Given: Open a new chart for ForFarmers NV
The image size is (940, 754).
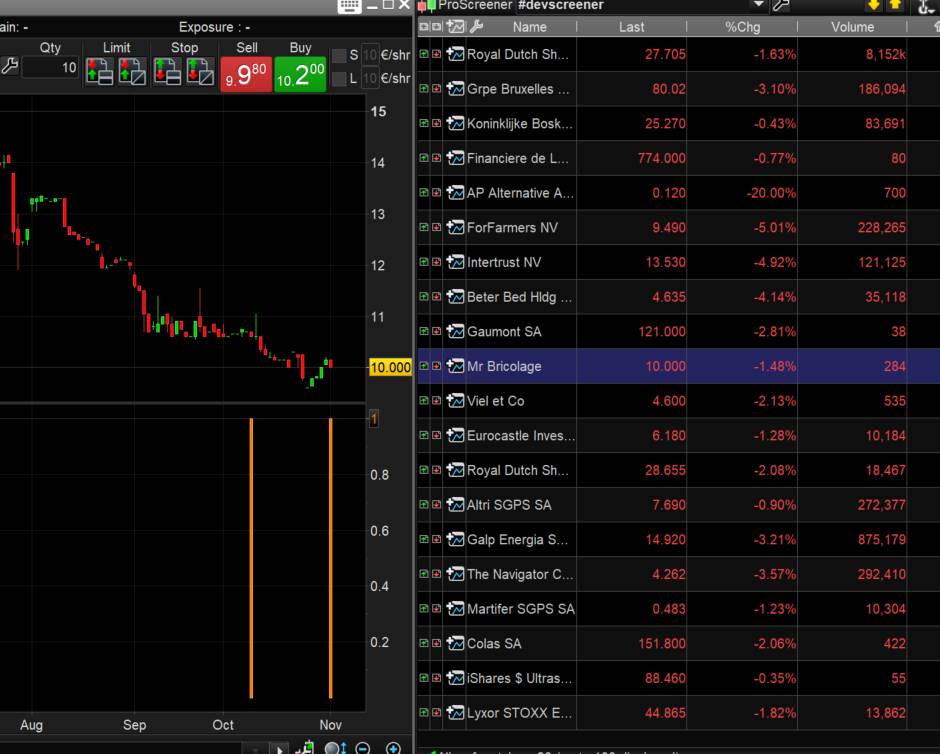Looking at the screenshot, I should pyautogui.click(x=456, y=227).
